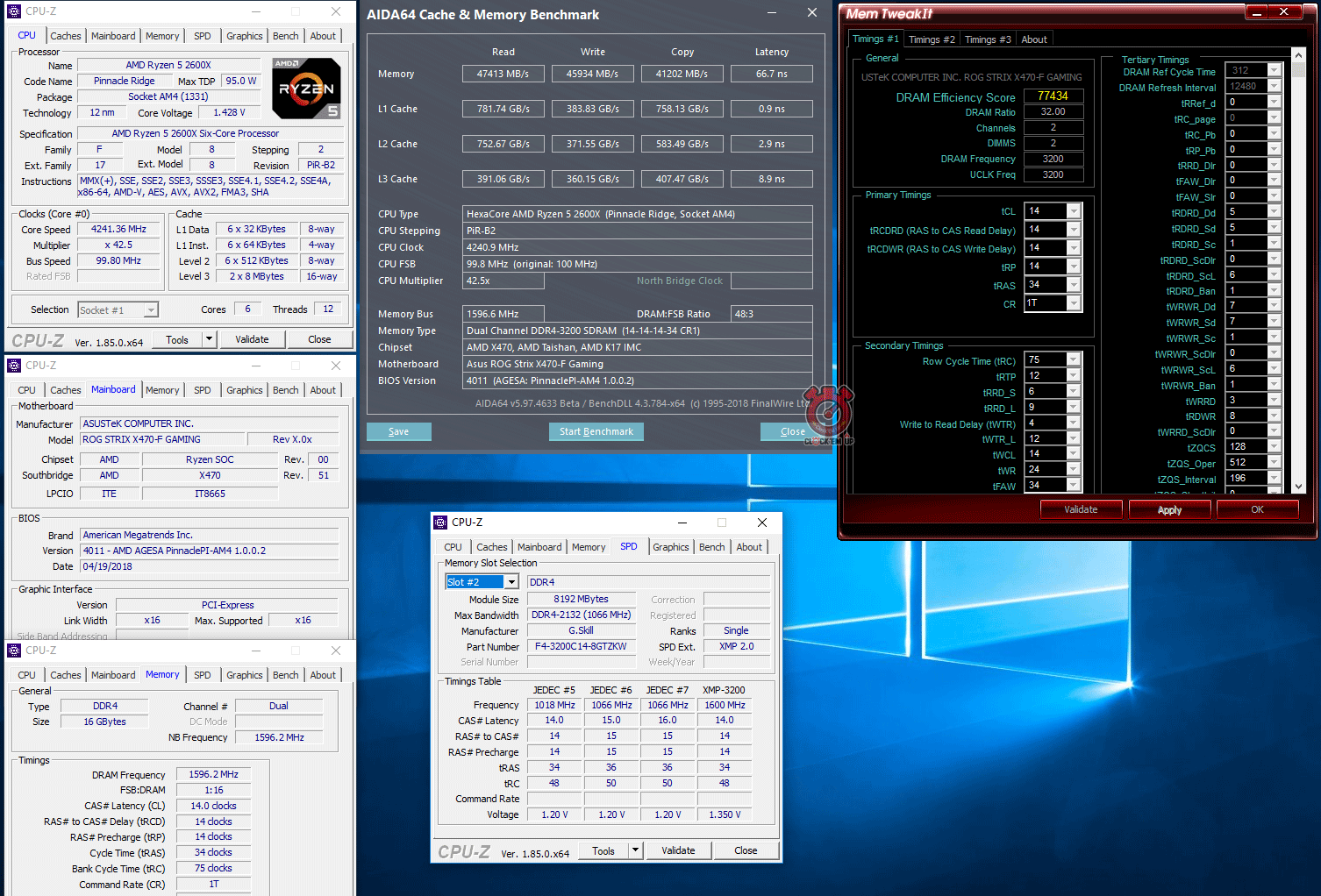Close the AIDA64 Cache & Memory Benchmark window

click(x=811, y=13)
